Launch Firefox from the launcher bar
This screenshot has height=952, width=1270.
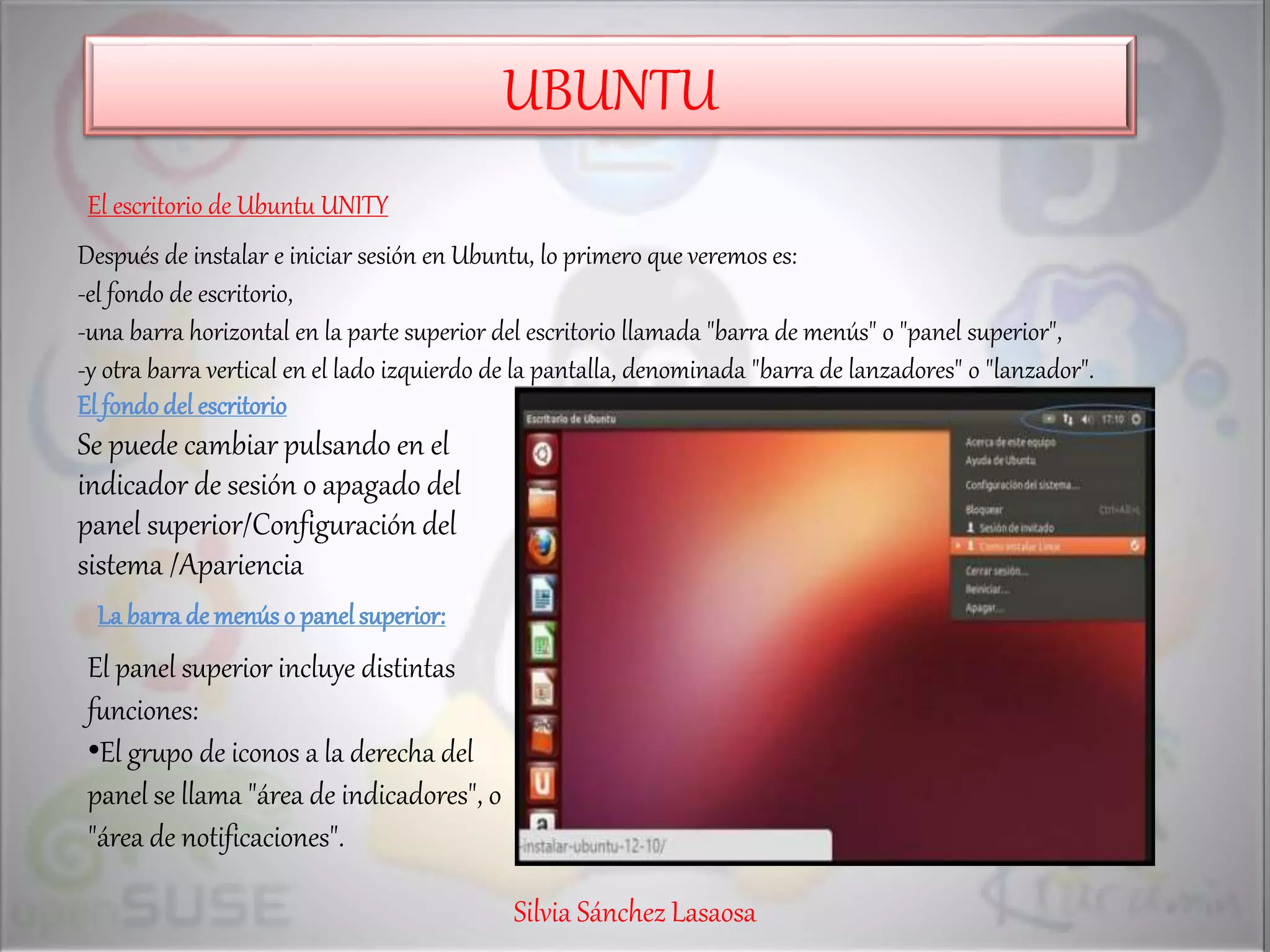click(542, 548)
